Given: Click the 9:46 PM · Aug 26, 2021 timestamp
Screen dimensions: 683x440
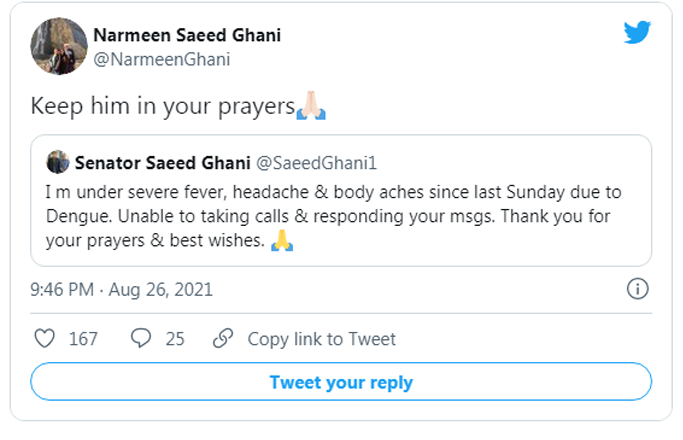Looking at the screenshot, I should pos(122,290).
